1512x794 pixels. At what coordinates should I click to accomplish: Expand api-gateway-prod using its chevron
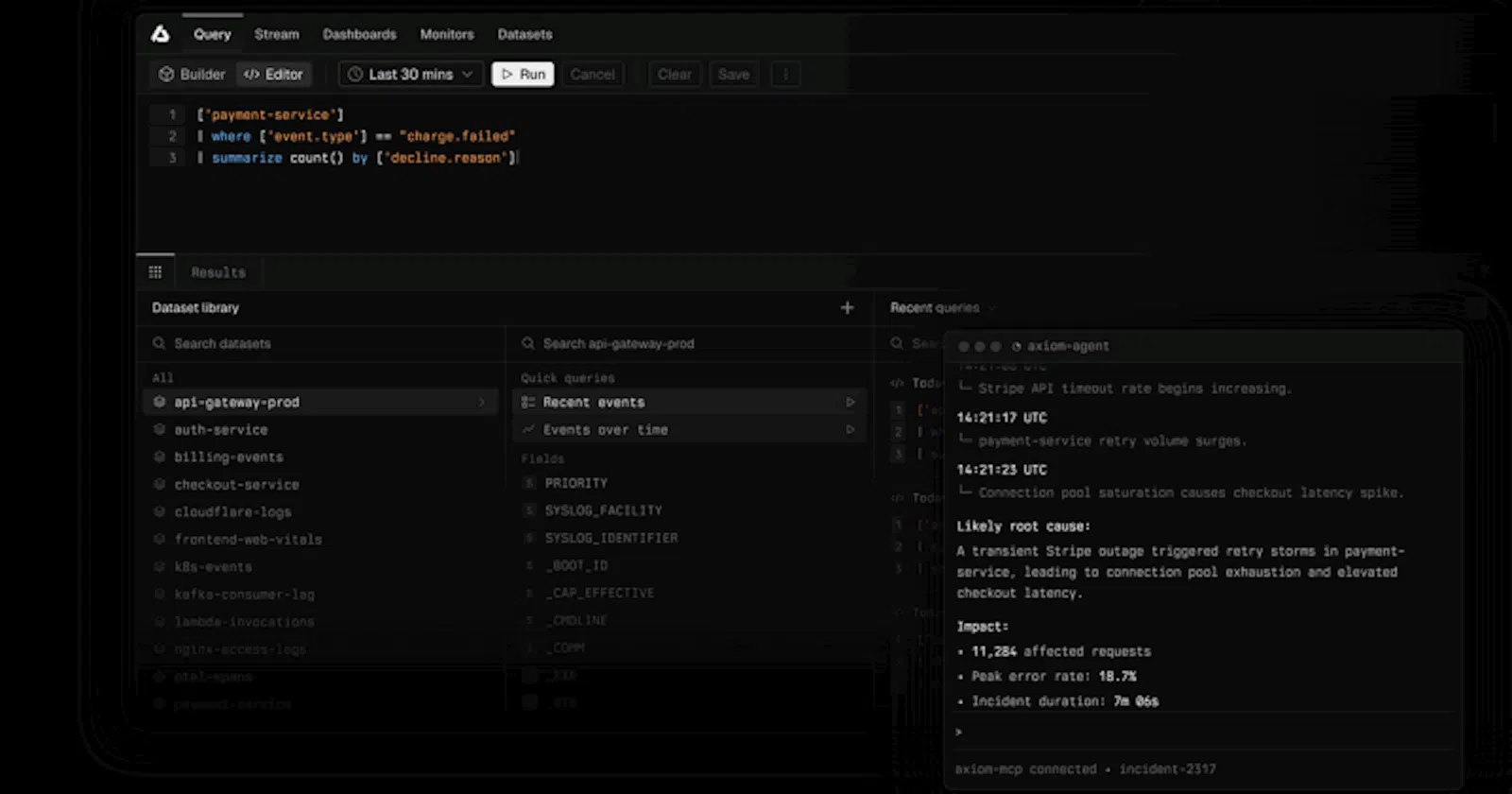click(481, 402)
